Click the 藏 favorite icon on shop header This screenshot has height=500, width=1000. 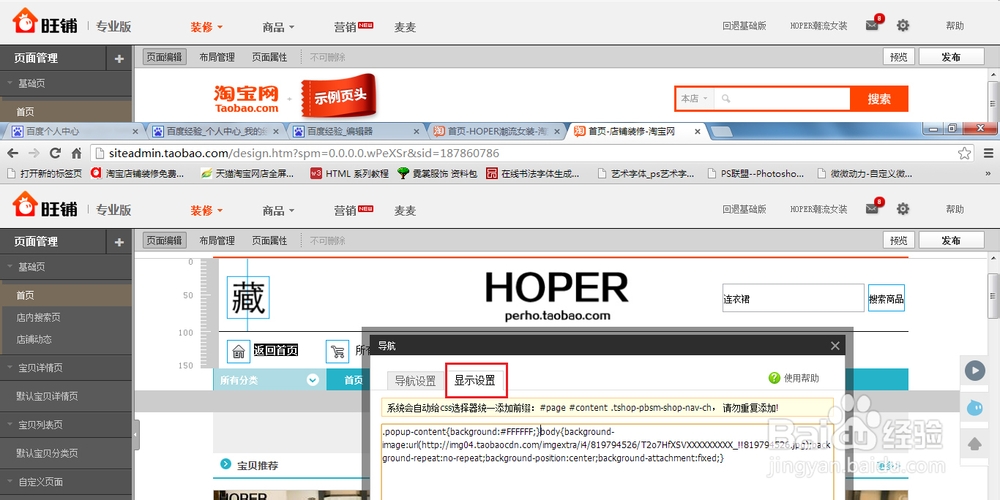[x=248, y=297]
